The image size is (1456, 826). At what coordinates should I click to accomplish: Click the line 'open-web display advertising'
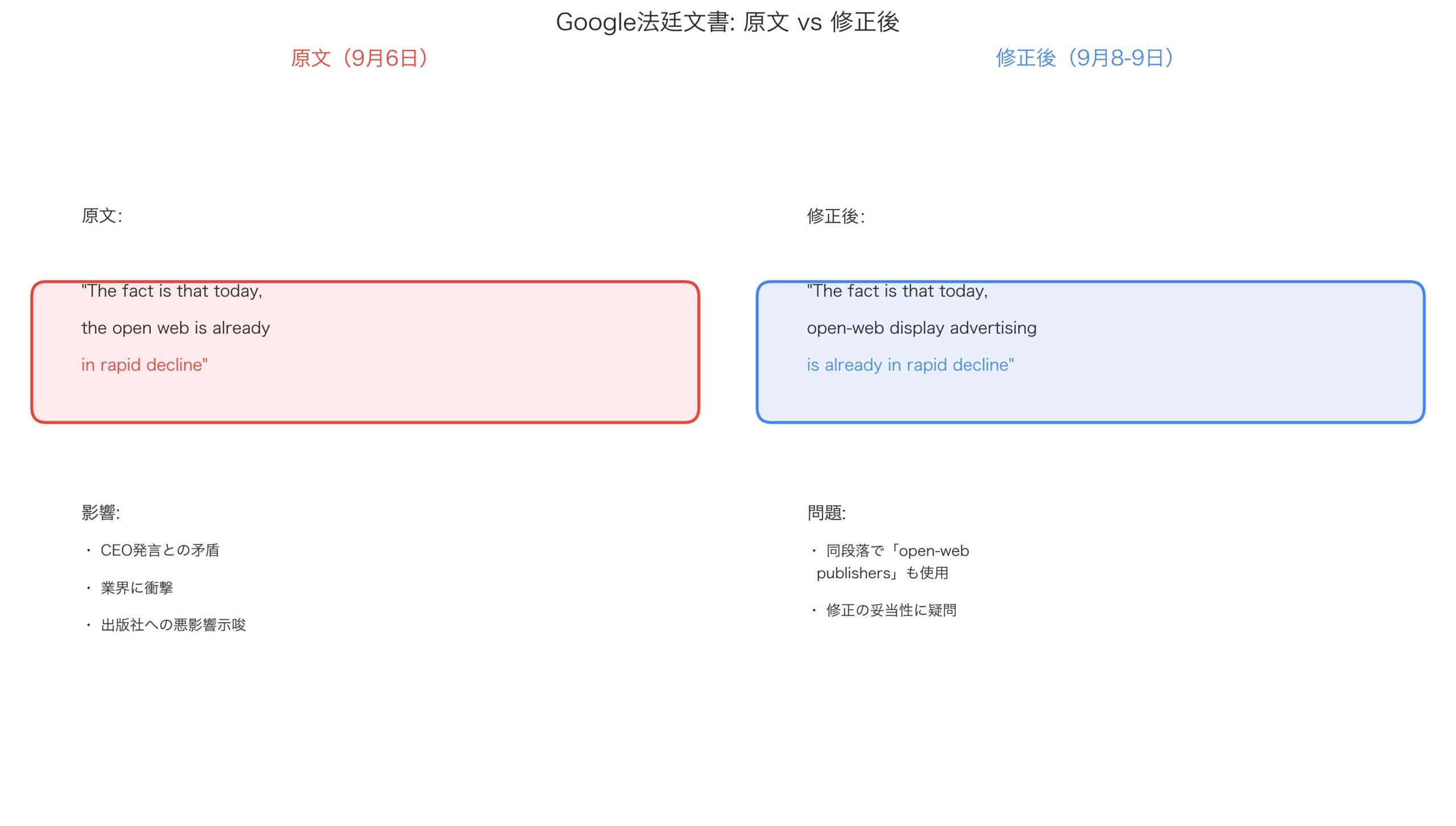[921, 328]
